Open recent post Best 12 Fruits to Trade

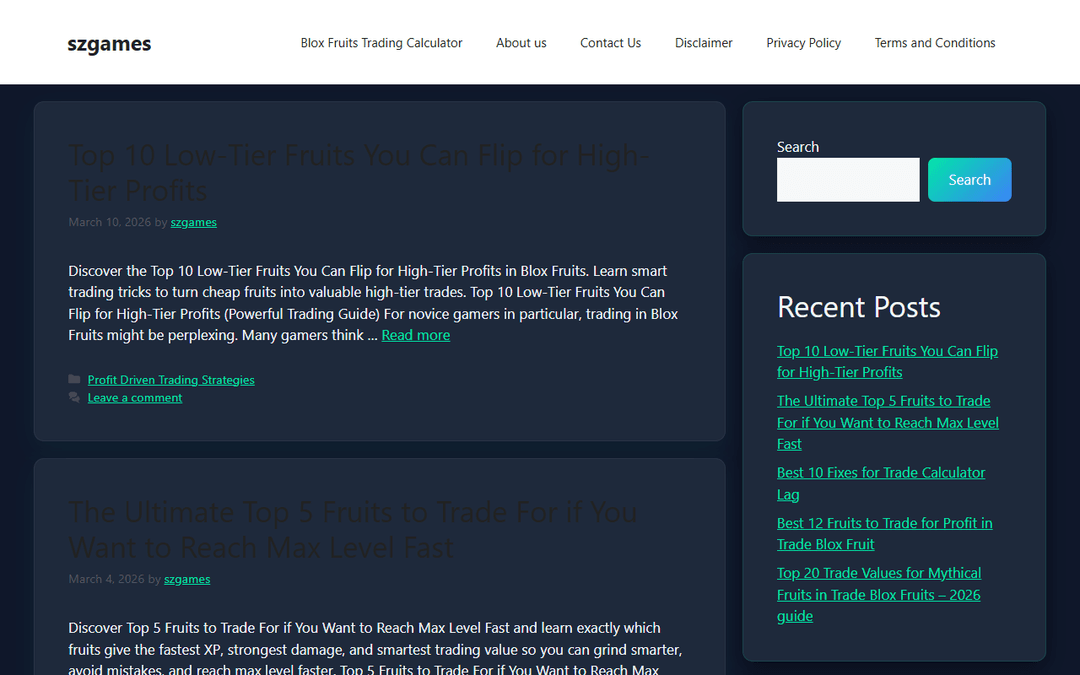[x=884, y=534]
